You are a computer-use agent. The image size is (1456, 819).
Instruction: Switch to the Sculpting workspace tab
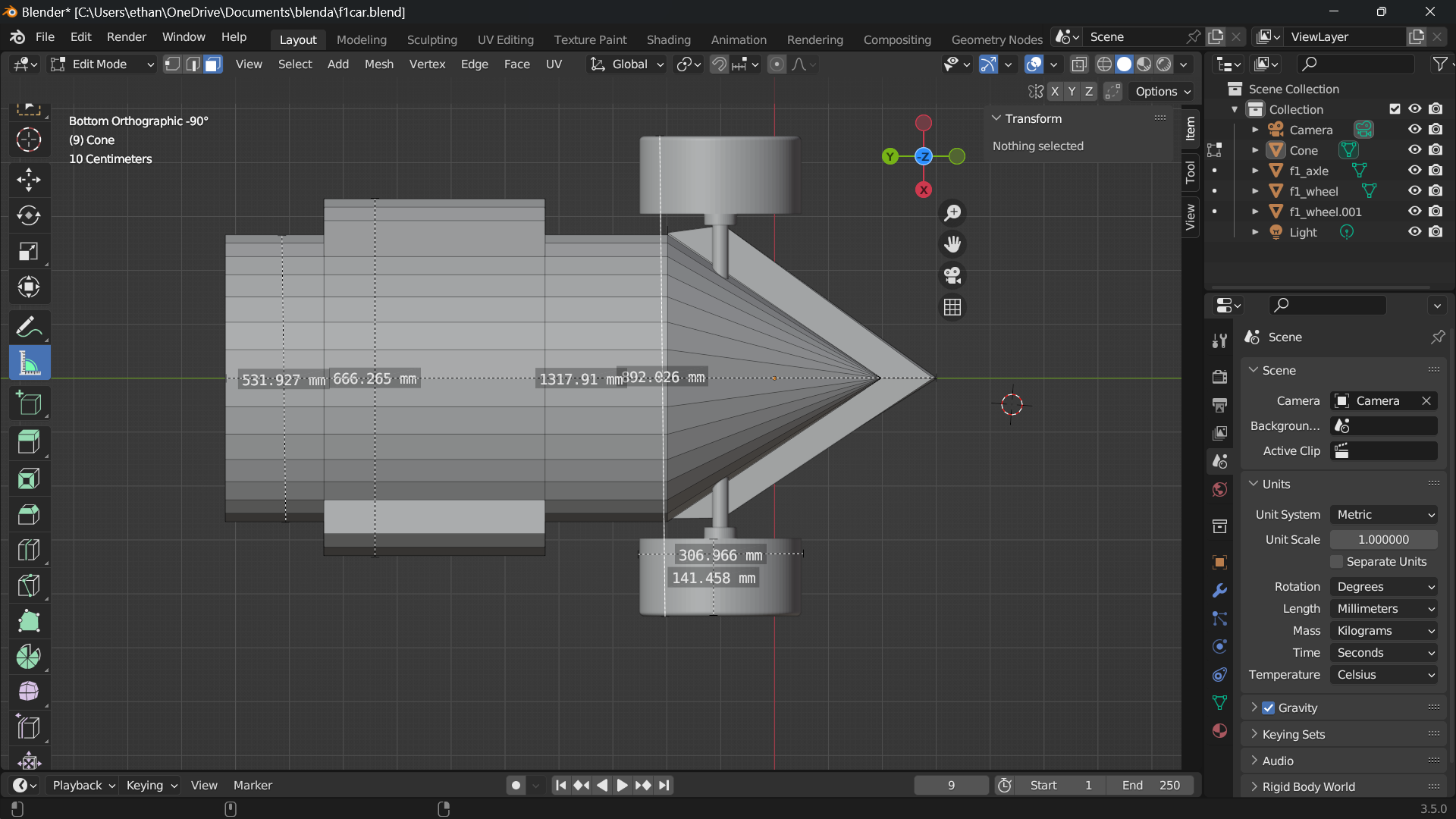pos(431,39)
